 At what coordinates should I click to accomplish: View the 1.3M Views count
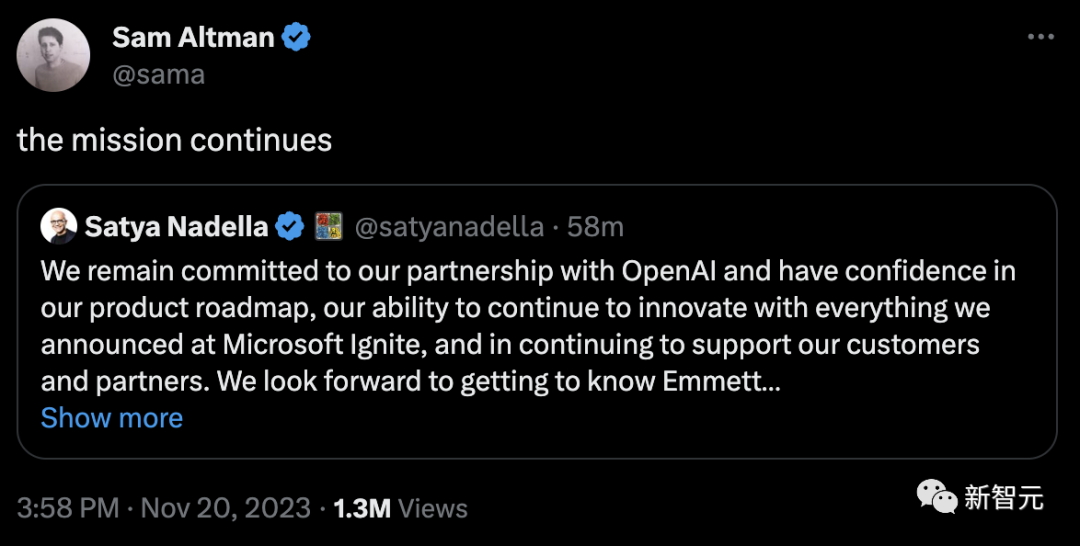click(400, 508)
